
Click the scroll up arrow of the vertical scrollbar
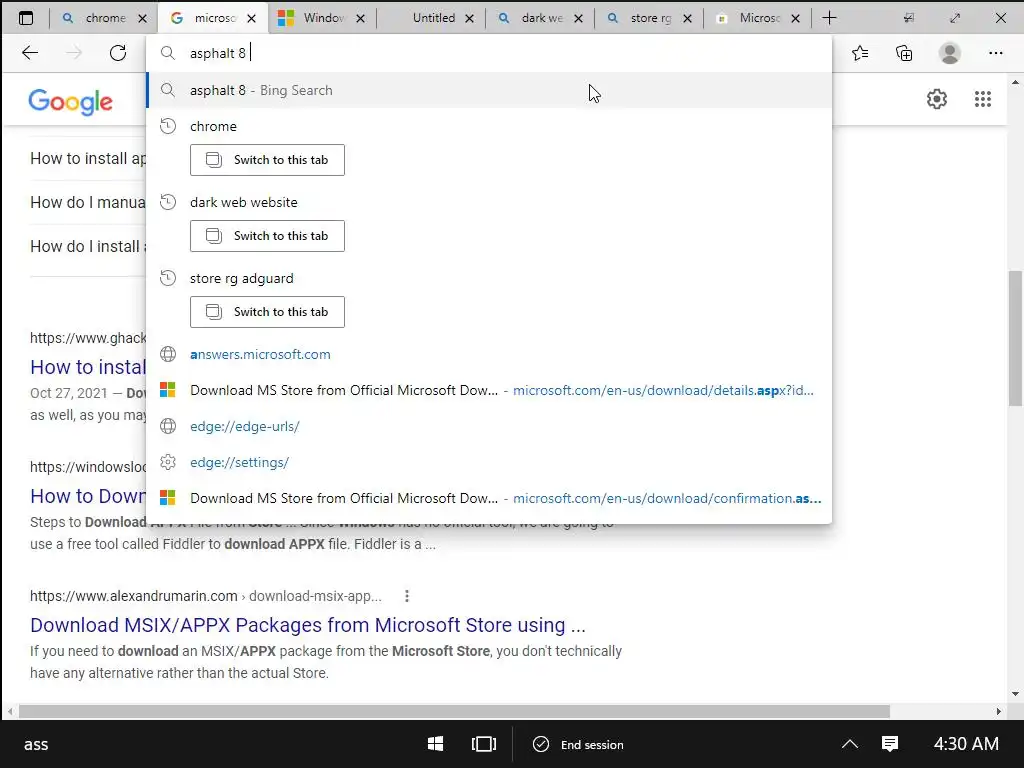(x=1015, y=82)
